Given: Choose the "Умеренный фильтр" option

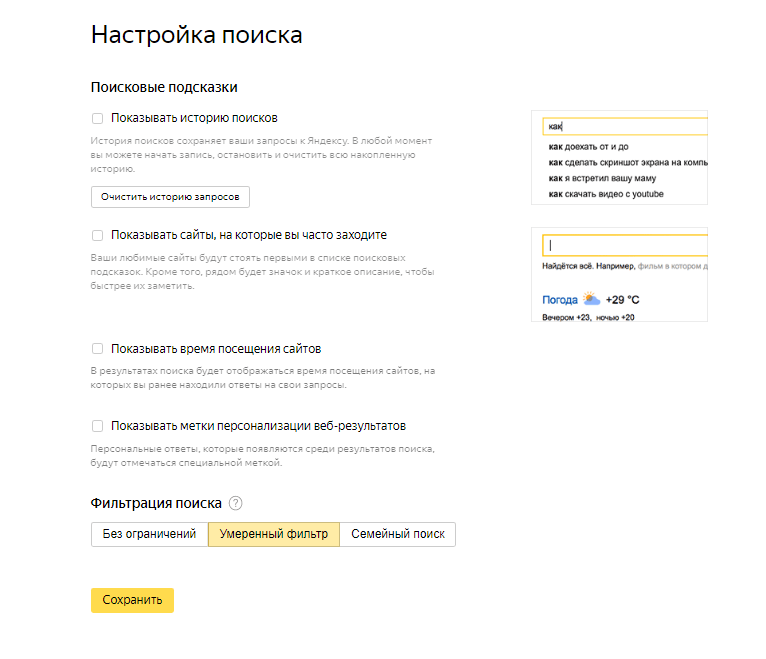Looking at the screenshot, I should pyautogui.click(x=273, y=534).
